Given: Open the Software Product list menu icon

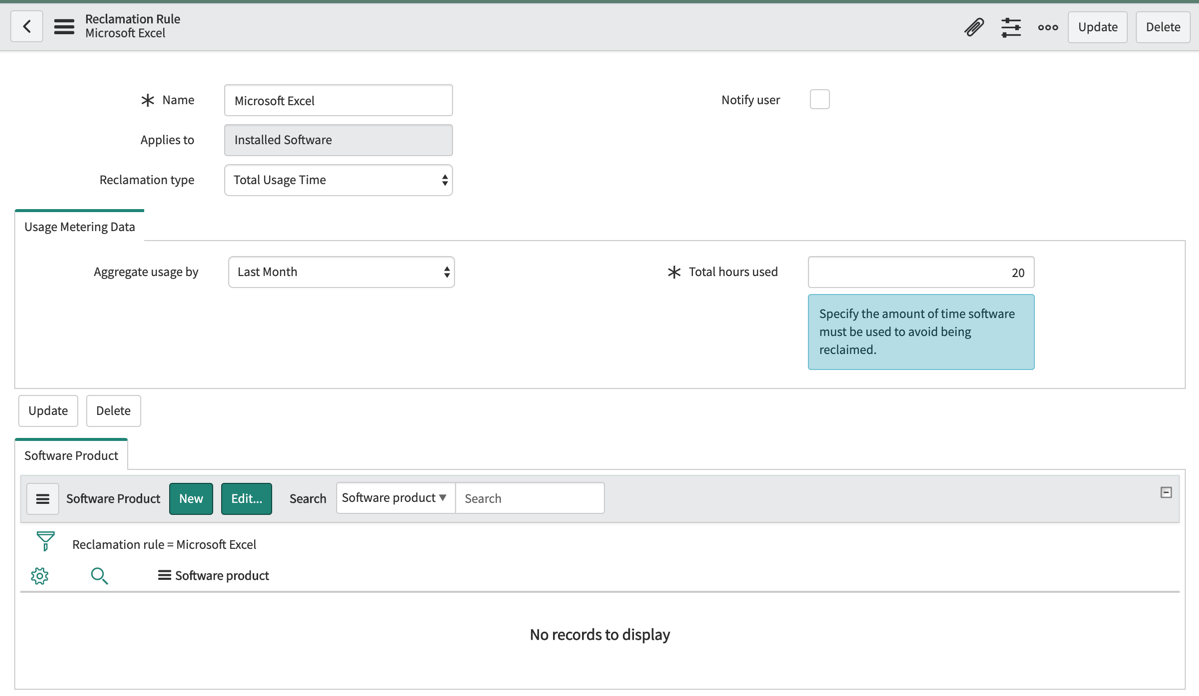Looking at the screenshot, I should click(43, 499).
